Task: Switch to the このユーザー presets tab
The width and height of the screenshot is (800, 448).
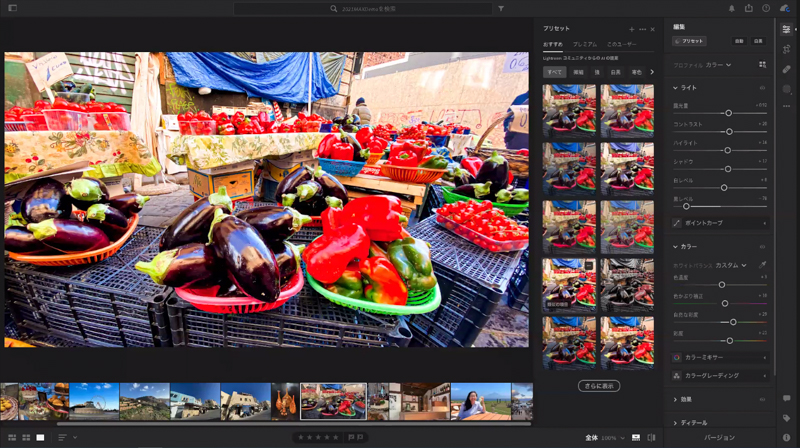Action: click(621, 44)
